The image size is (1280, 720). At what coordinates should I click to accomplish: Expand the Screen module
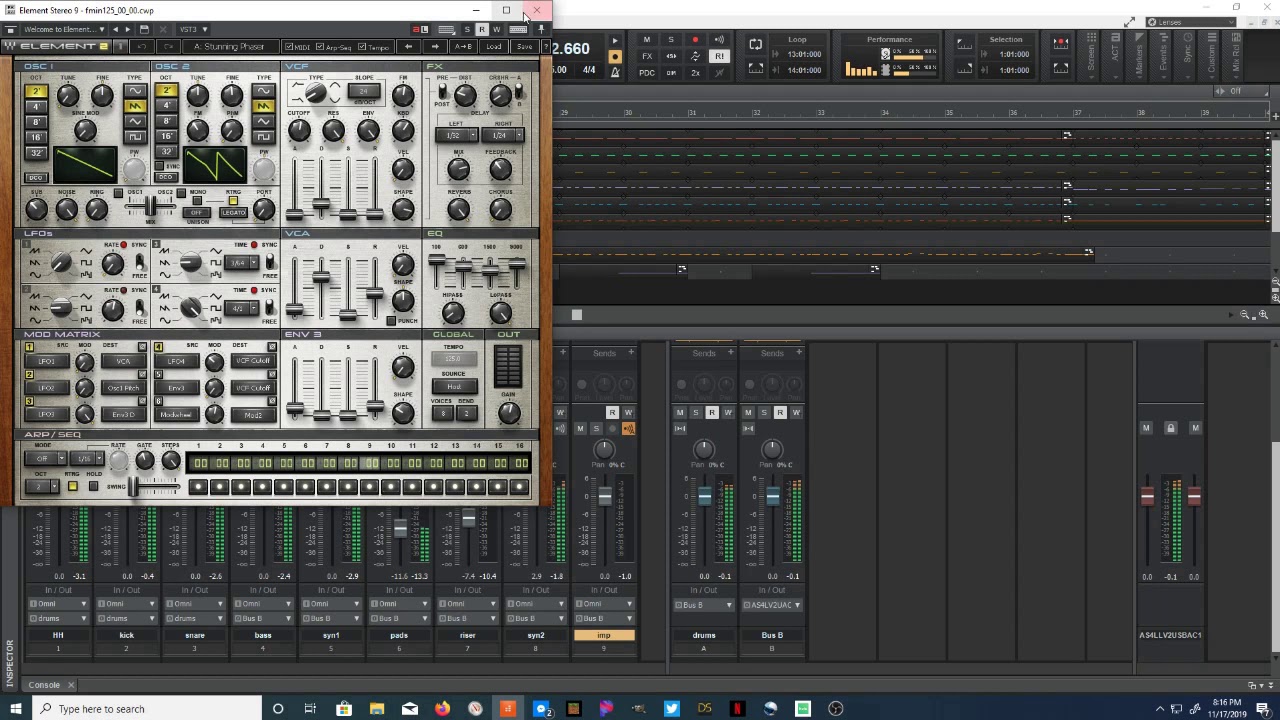(x=1091, y=56)
